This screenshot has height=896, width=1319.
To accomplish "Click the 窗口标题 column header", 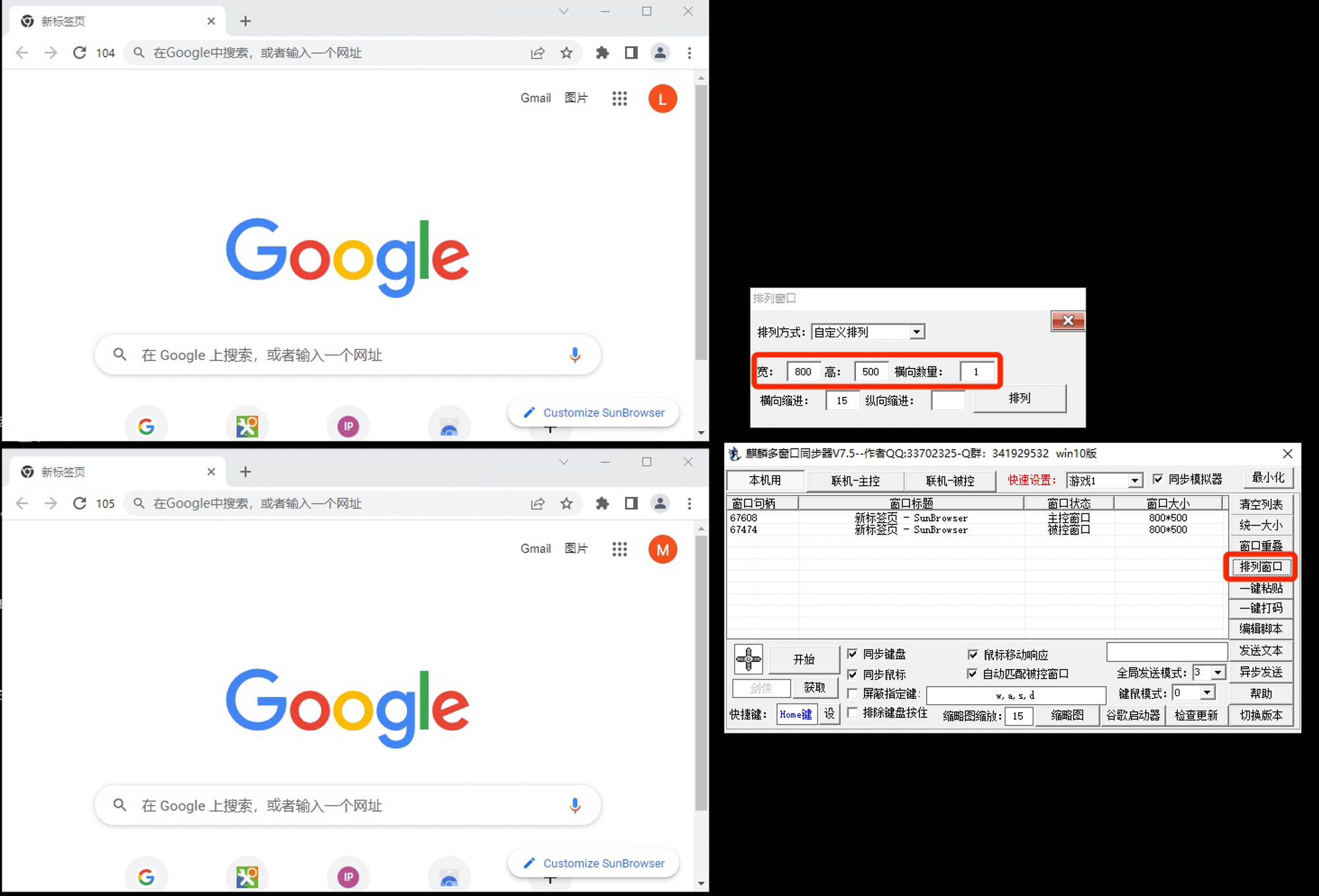I will tap(911, 503).
